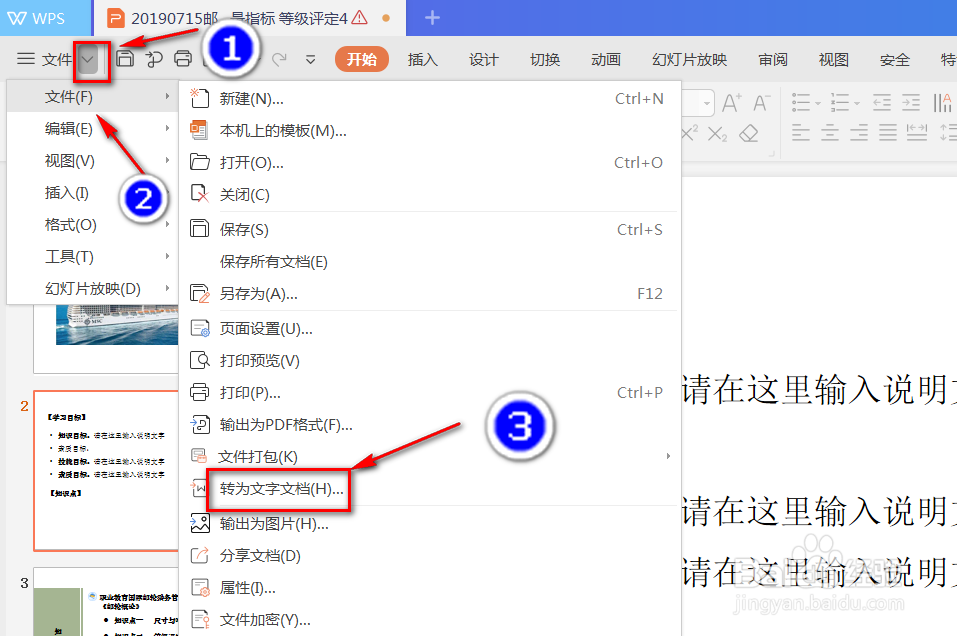Screen dimensions: 957x636
Task: Switch to the 插入 ribbon tab
Action: 422,59
